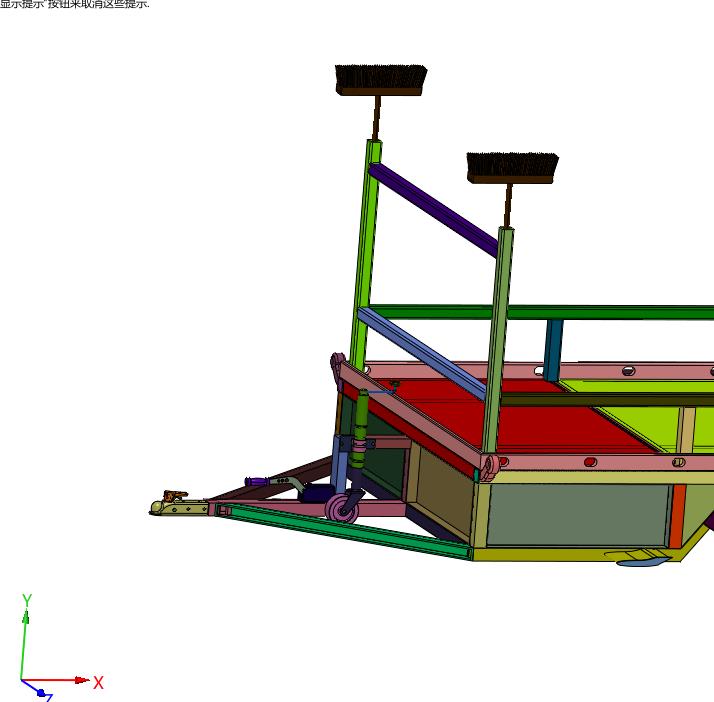Screen dimensions: 714x702
Task: Click the light blue mudguard under frame
Action: [x=643, y=561]
